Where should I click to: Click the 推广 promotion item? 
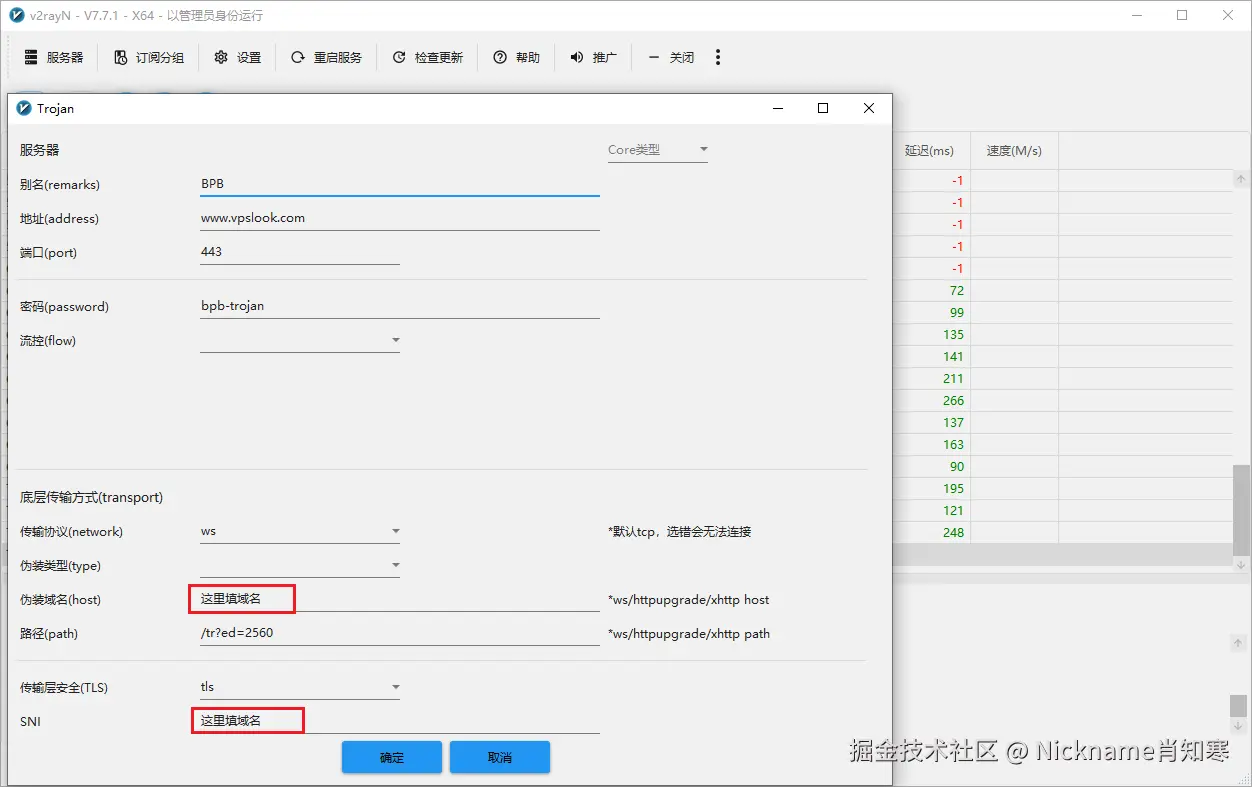click(x=593, y=58)
